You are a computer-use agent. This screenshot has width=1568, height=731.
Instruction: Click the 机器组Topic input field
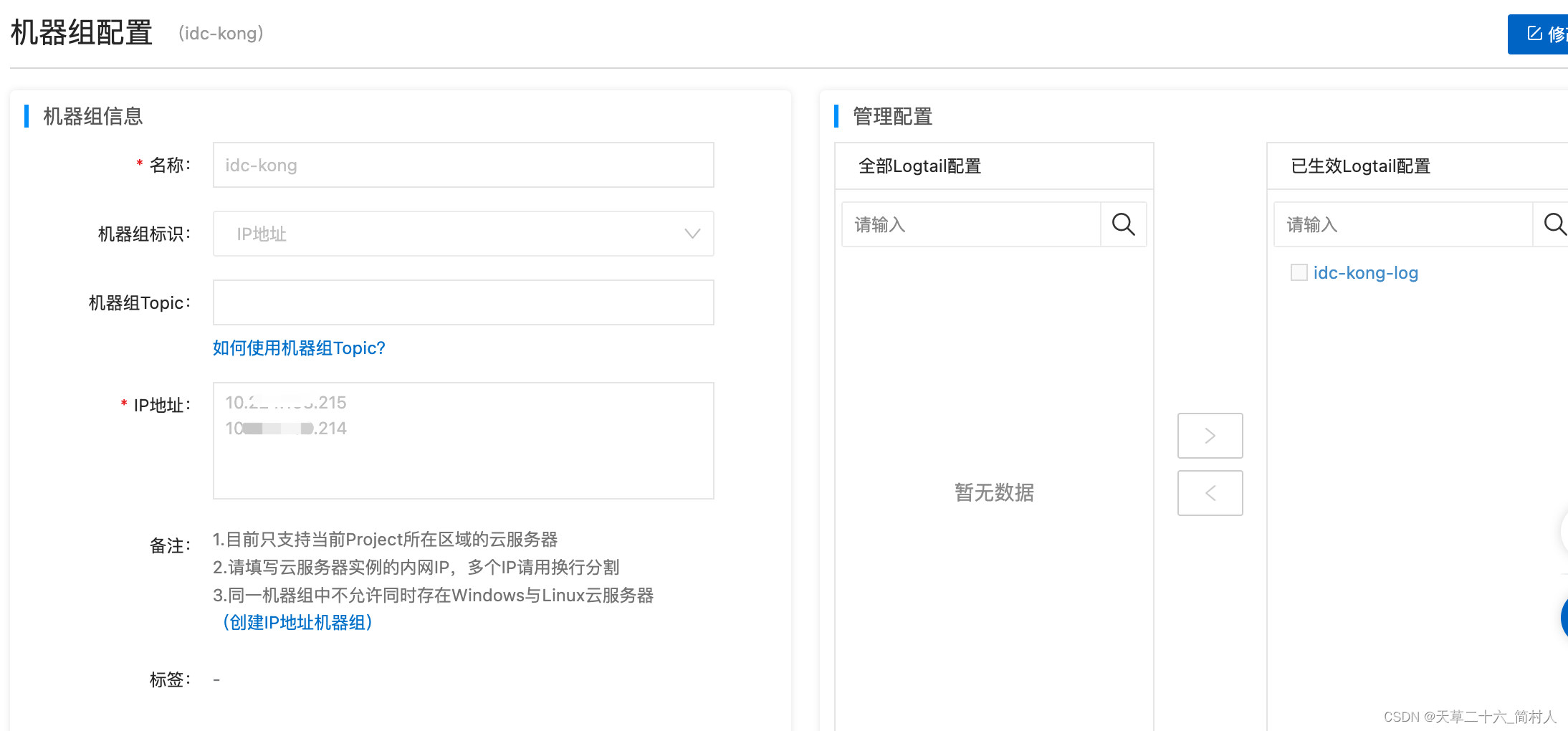(x=463, y=302)
